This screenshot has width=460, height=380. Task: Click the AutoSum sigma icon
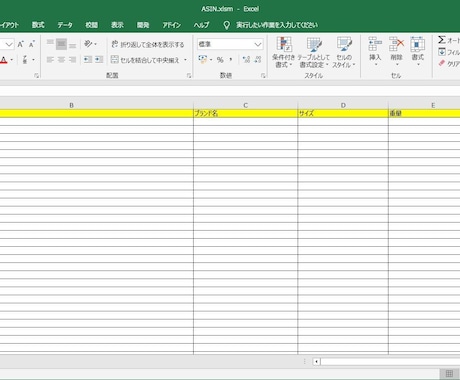[442, 40]
